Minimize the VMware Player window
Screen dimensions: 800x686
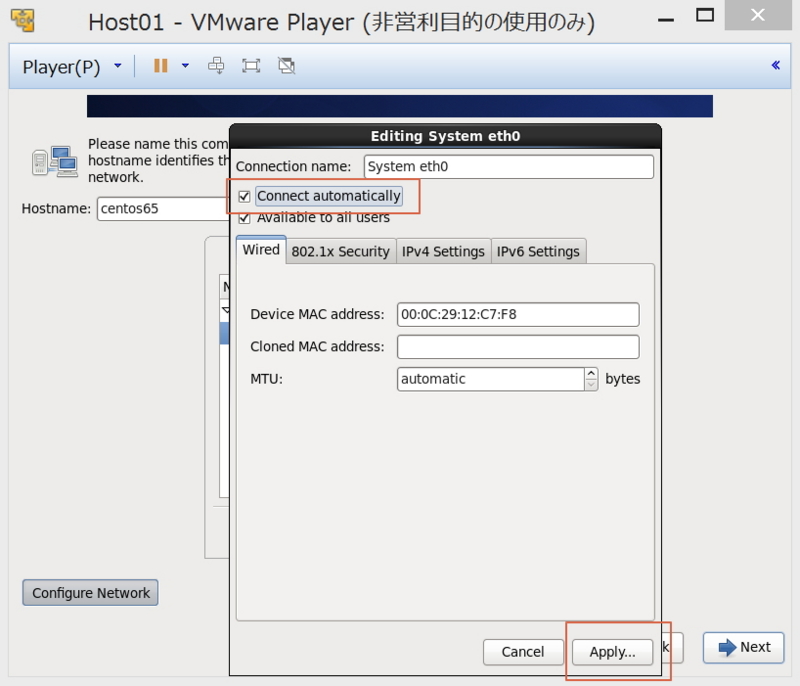[666, 19]
